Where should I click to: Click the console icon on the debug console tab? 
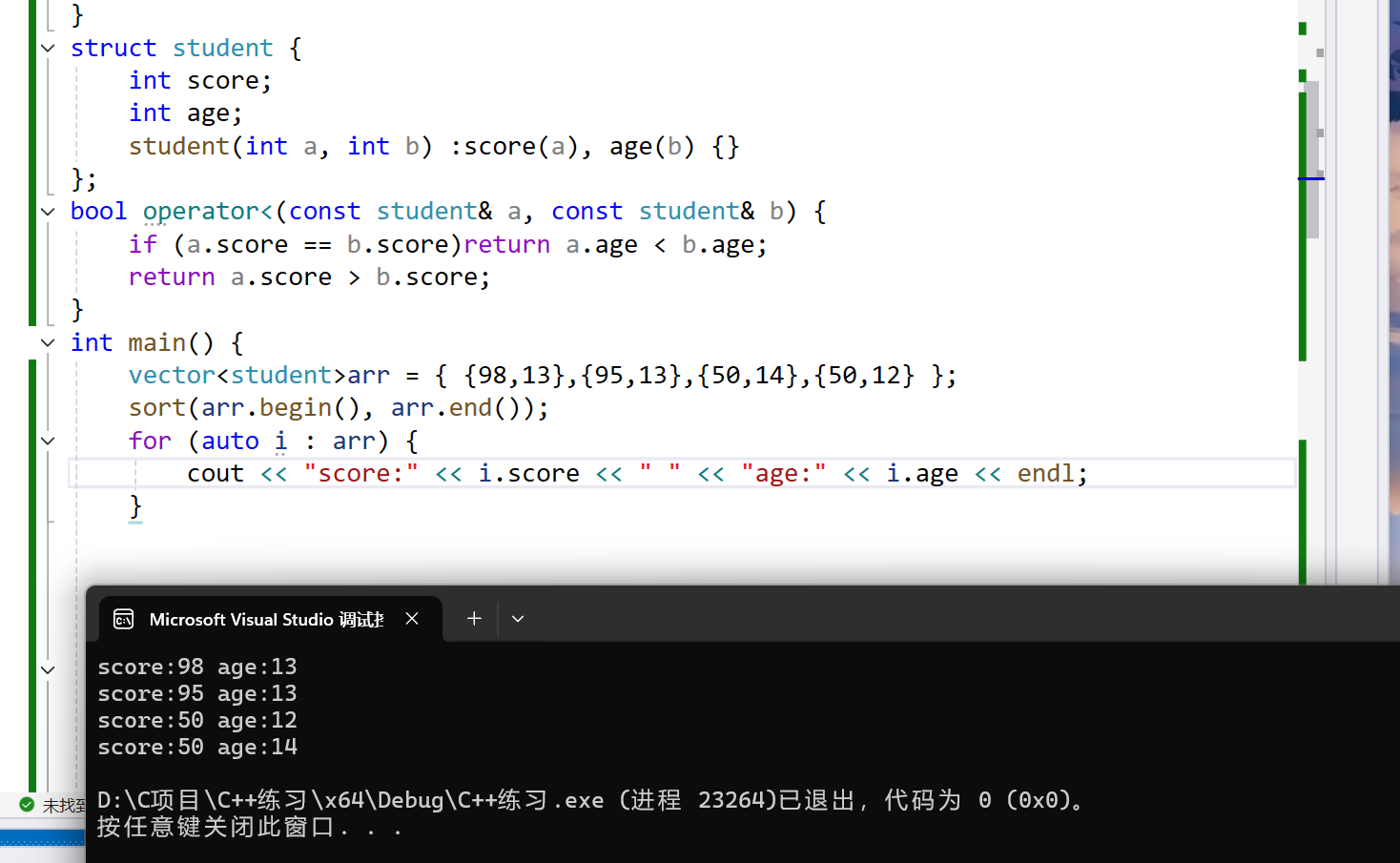pyautogui.click(x=123, y=618)
